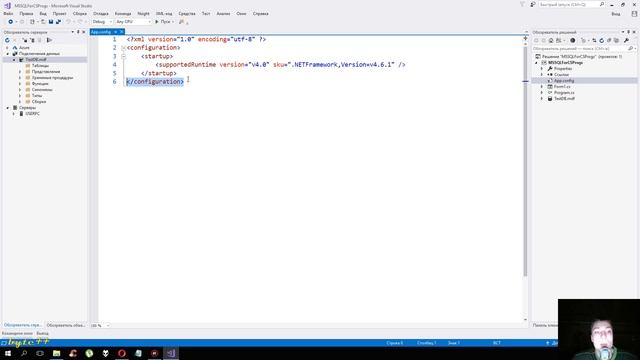Open the Вид menu
Screen dimensions: 640x360
point(43,13)
